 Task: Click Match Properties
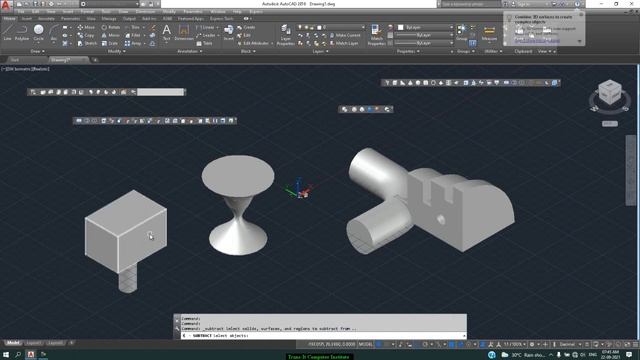click(376, 35)
